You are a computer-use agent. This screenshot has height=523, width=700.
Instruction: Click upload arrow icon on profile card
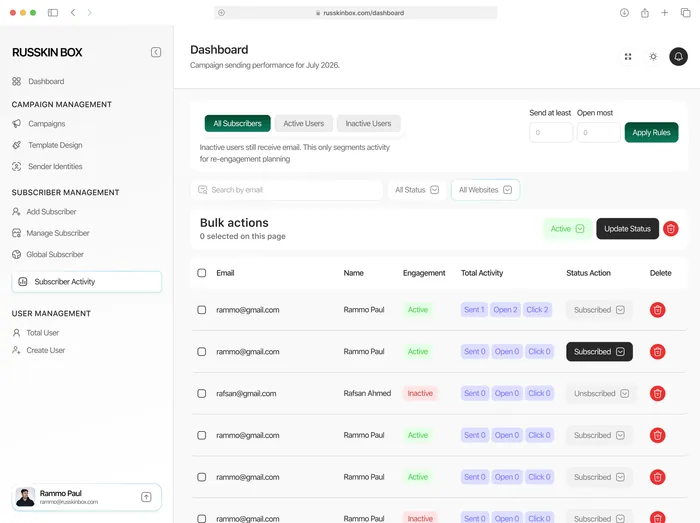(x=146, y=497)
